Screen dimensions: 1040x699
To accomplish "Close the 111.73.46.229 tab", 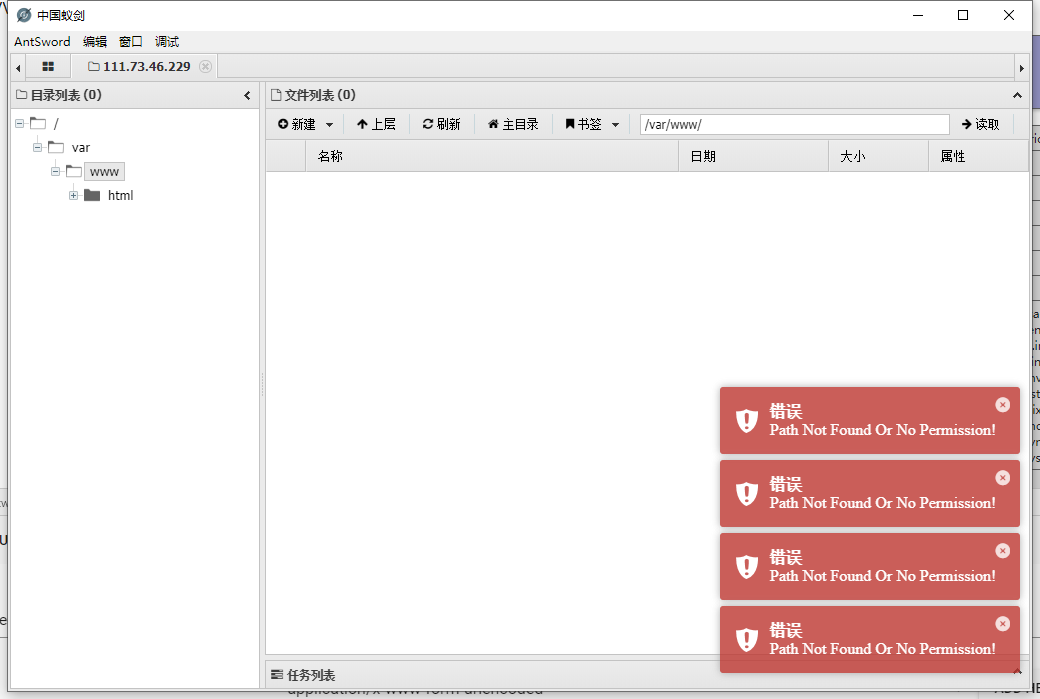I will (x=206, y=66).
